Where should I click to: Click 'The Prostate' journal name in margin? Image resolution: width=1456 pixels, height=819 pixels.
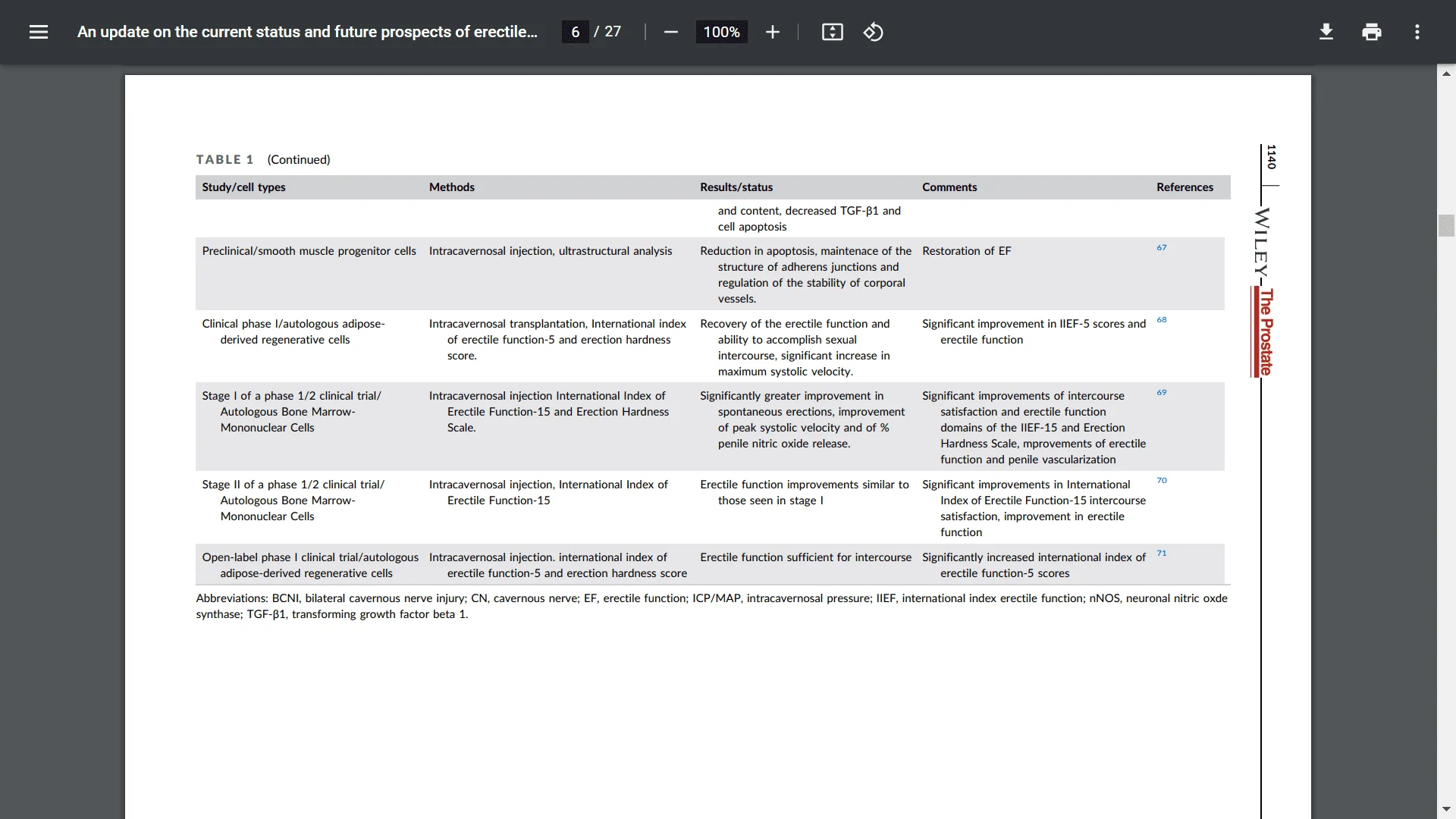[x=1265, y=332]
